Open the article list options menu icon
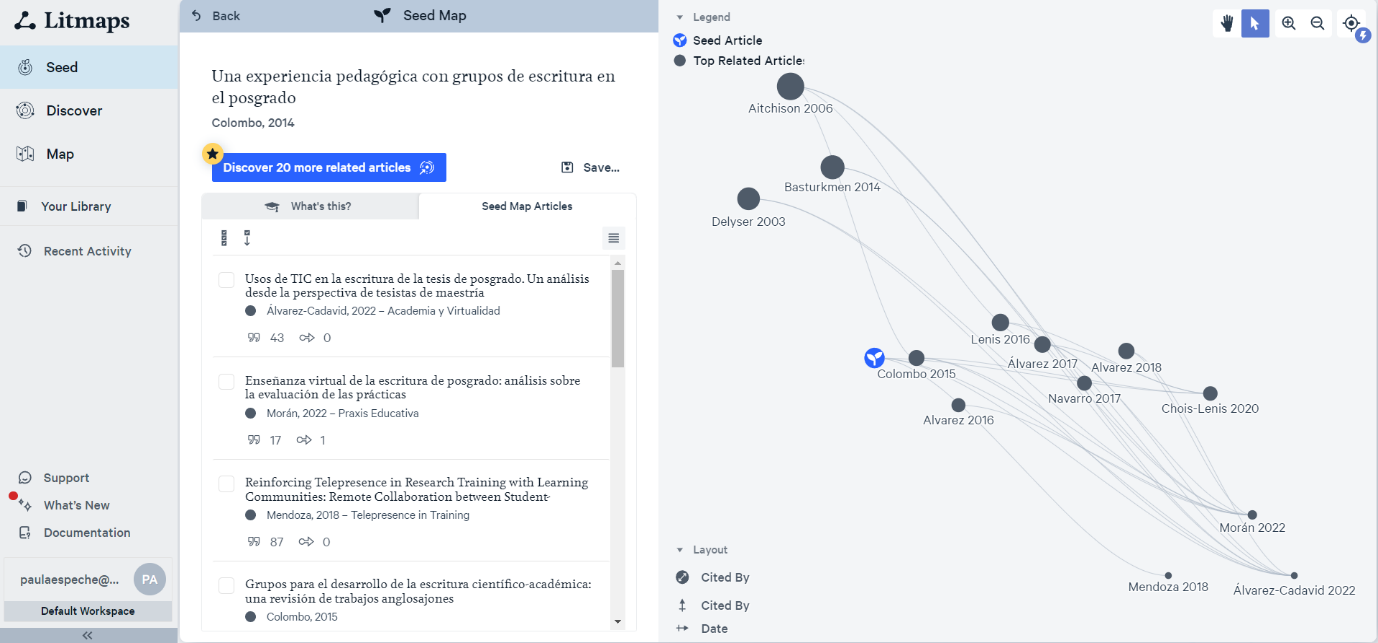Image resolution: width=1378 pixels, height=643 pixels. (x=614, y=238)
